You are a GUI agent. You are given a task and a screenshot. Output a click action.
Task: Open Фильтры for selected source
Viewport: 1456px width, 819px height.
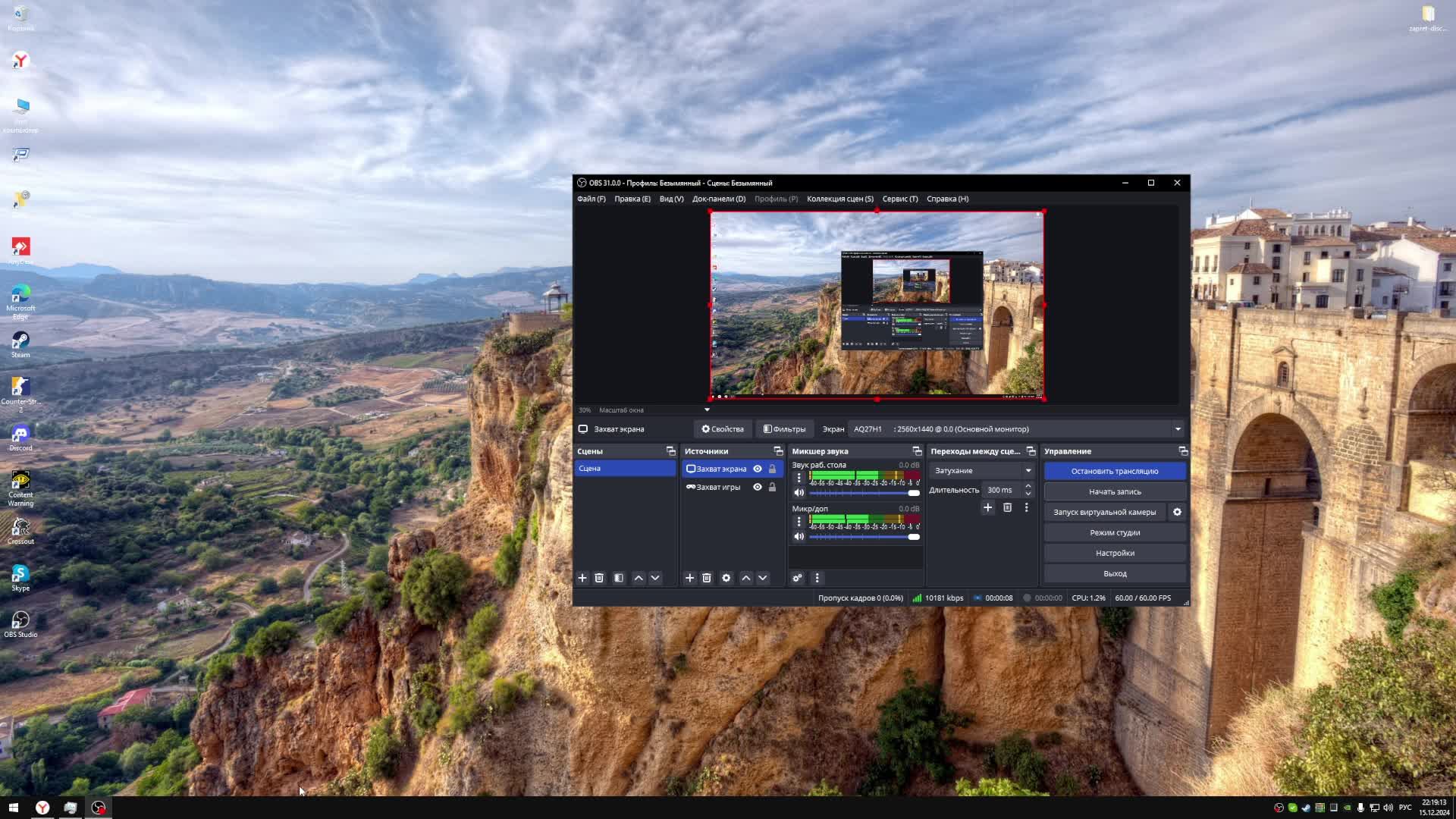(x=784, y=429)
